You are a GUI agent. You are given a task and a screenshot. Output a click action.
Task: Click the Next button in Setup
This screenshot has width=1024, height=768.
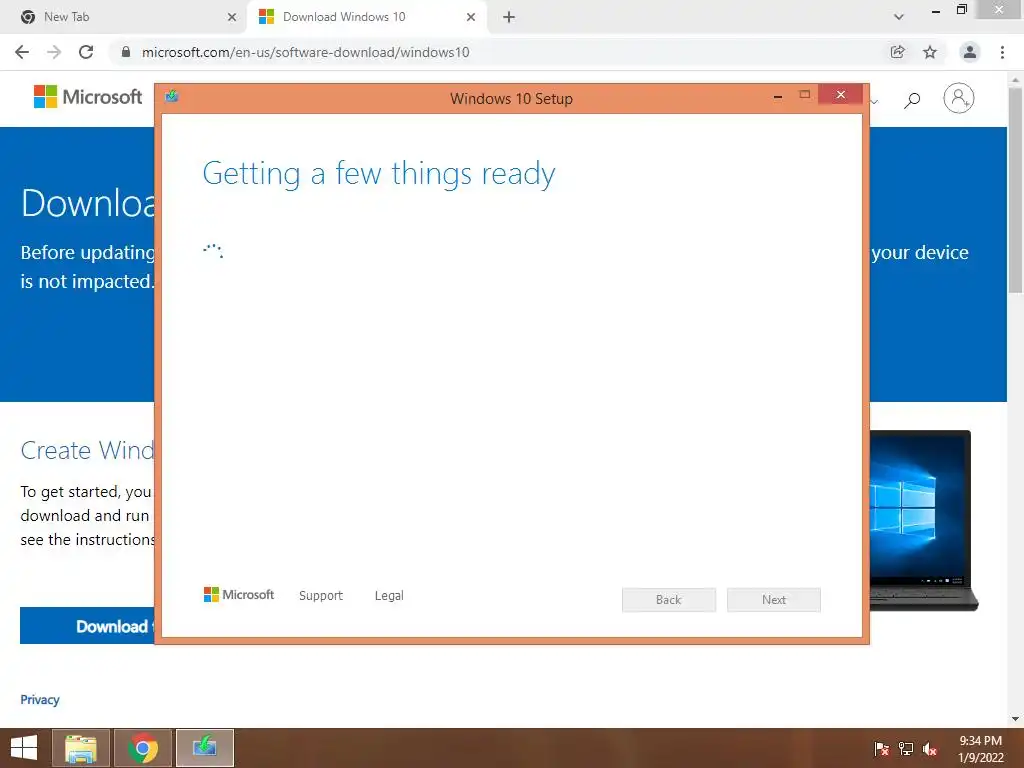774,600
